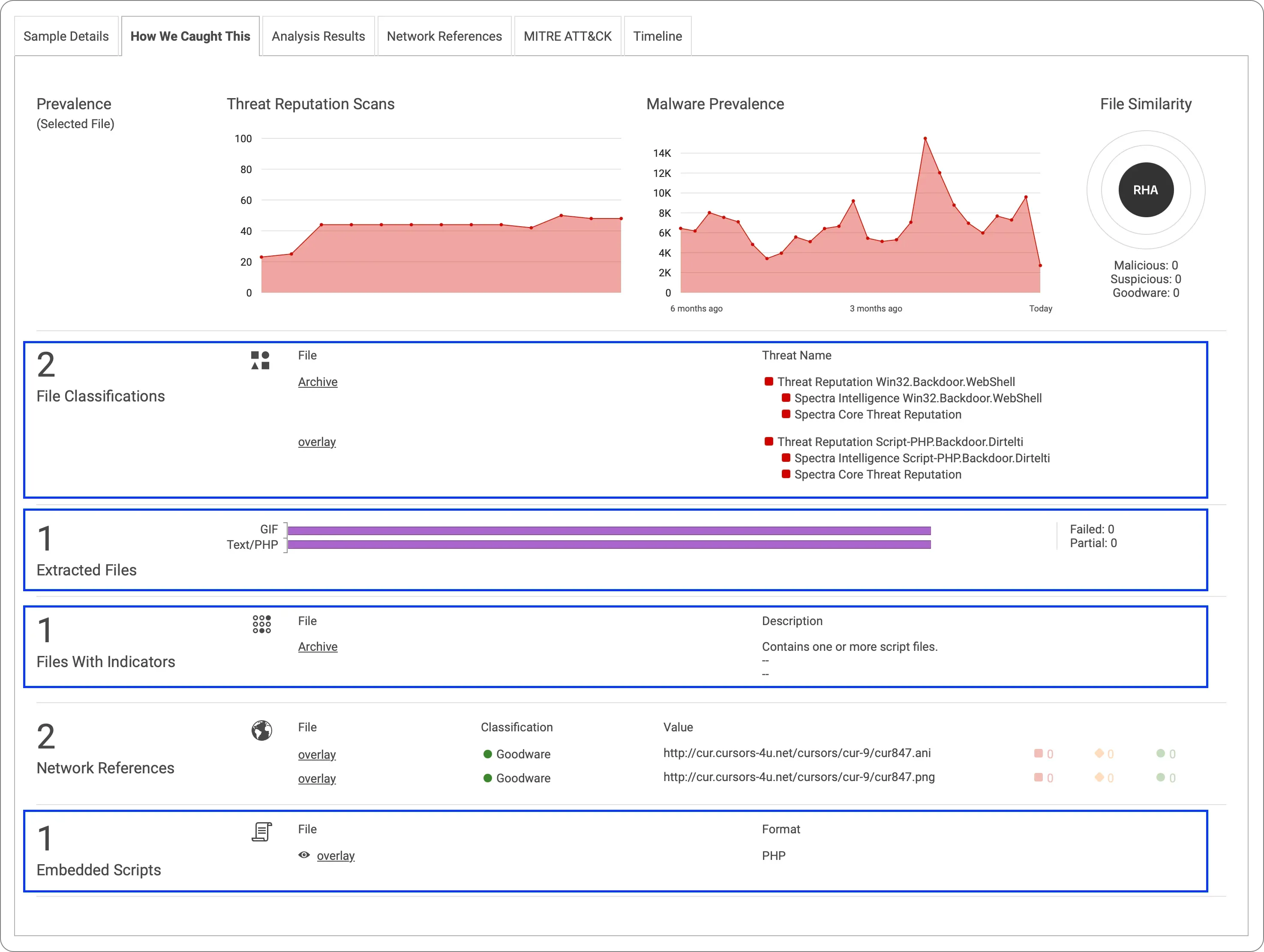The width and height of the screenshot is (1264, 952).
Task: Click the peak point on Malware Prevalence chart
Action: [x=925, y=139]
